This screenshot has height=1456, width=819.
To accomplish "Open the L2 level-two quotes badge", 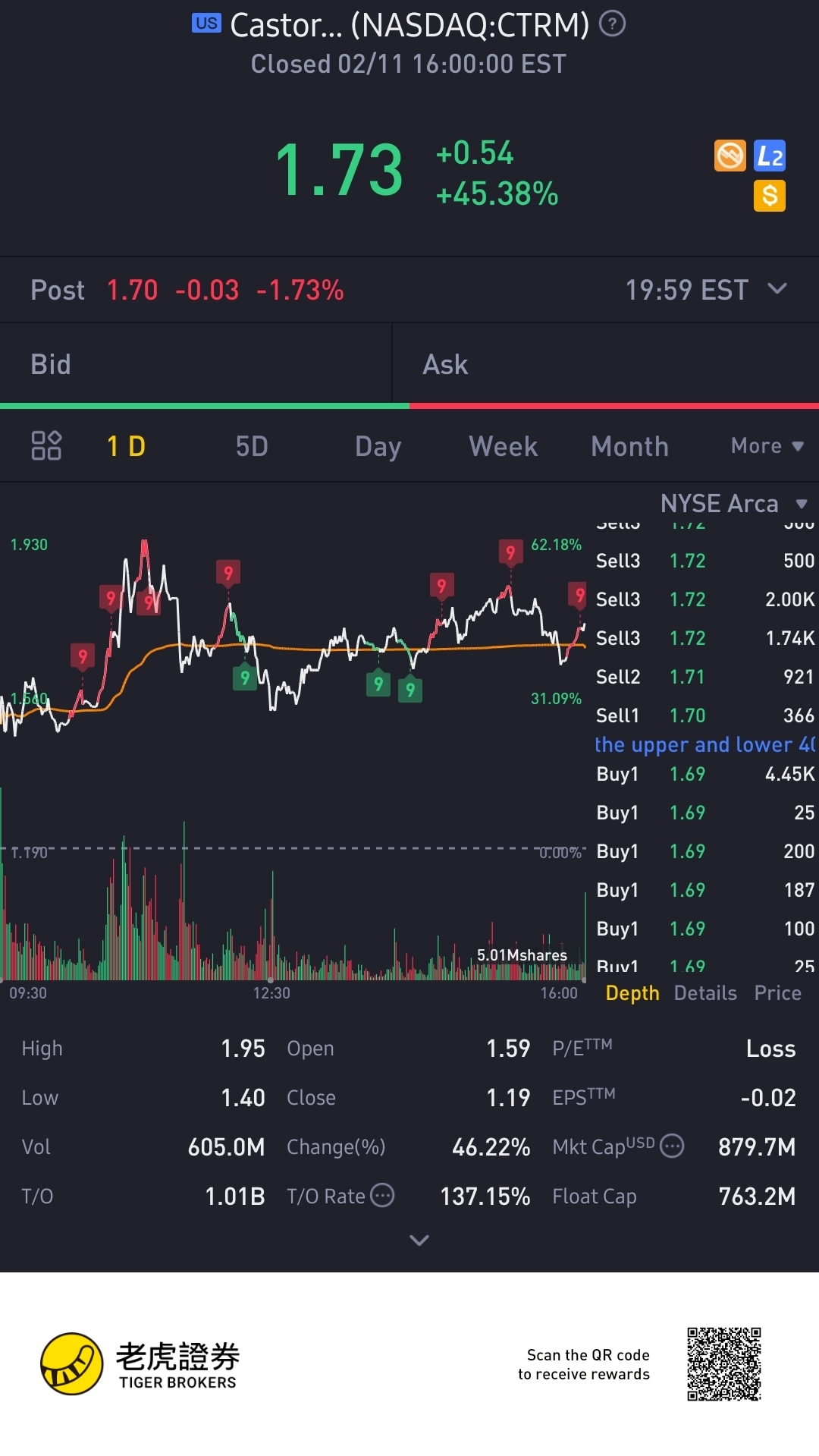I will click(x=770, y=156).
